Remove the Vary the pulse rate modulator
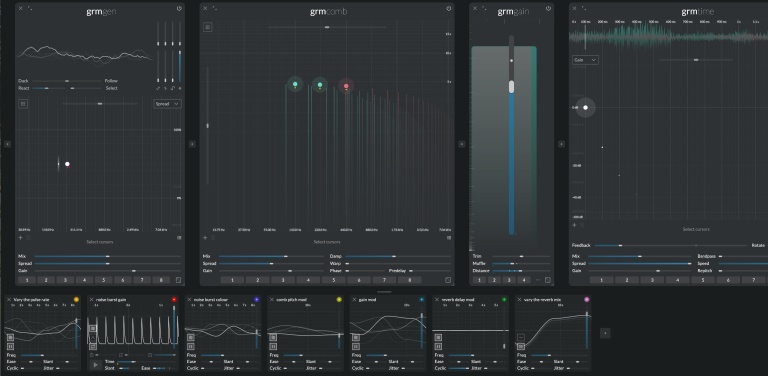 pos(9,299)
